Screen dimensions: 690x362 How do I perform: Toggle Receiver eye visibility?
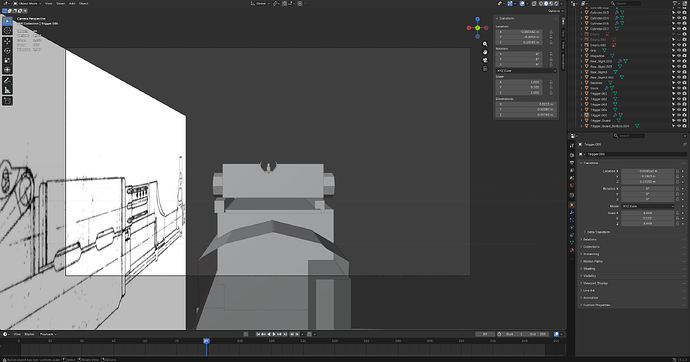679,83
